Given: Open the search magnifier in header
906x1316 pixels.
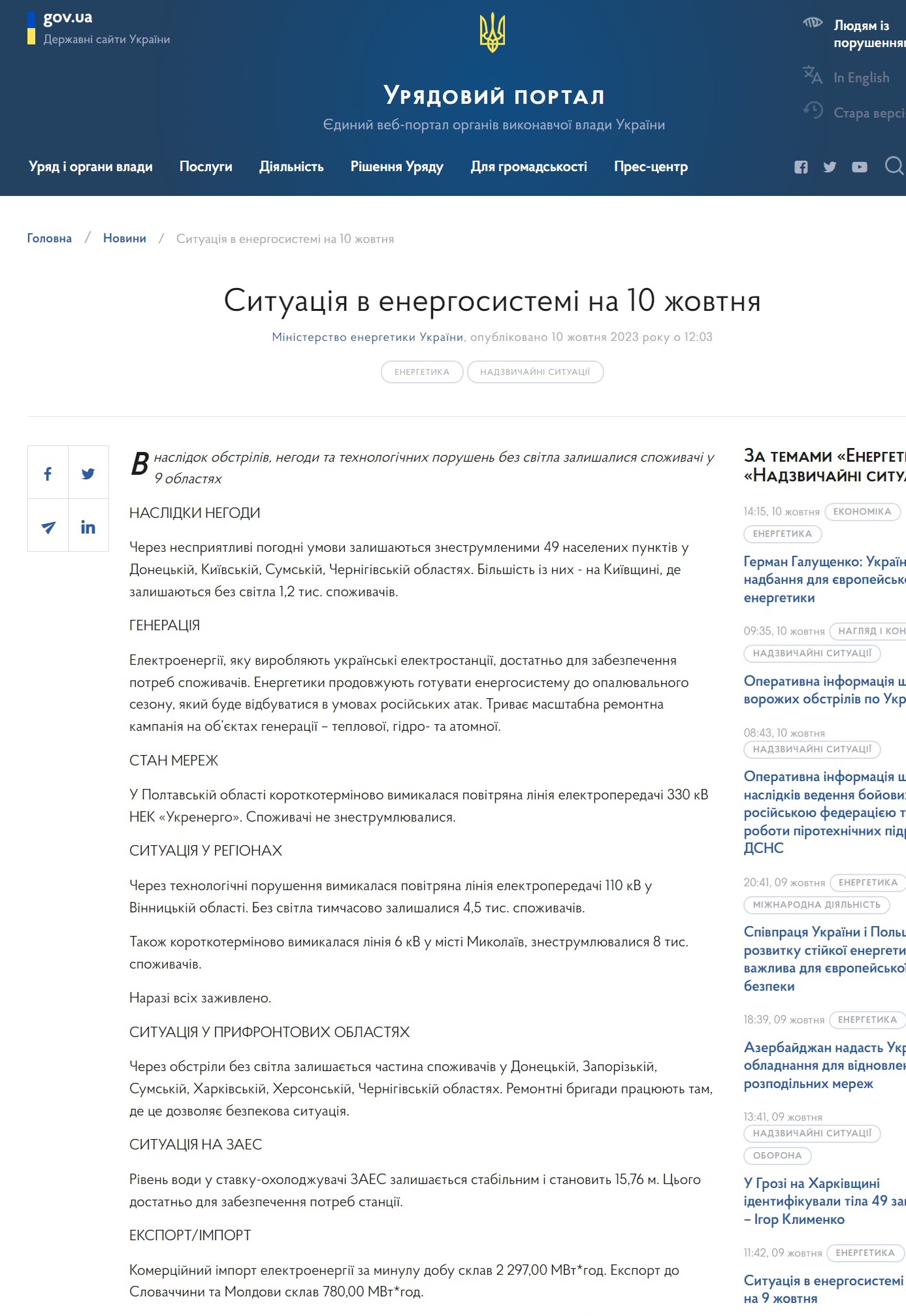Looking at the screenshot, I should pos(894,166).
